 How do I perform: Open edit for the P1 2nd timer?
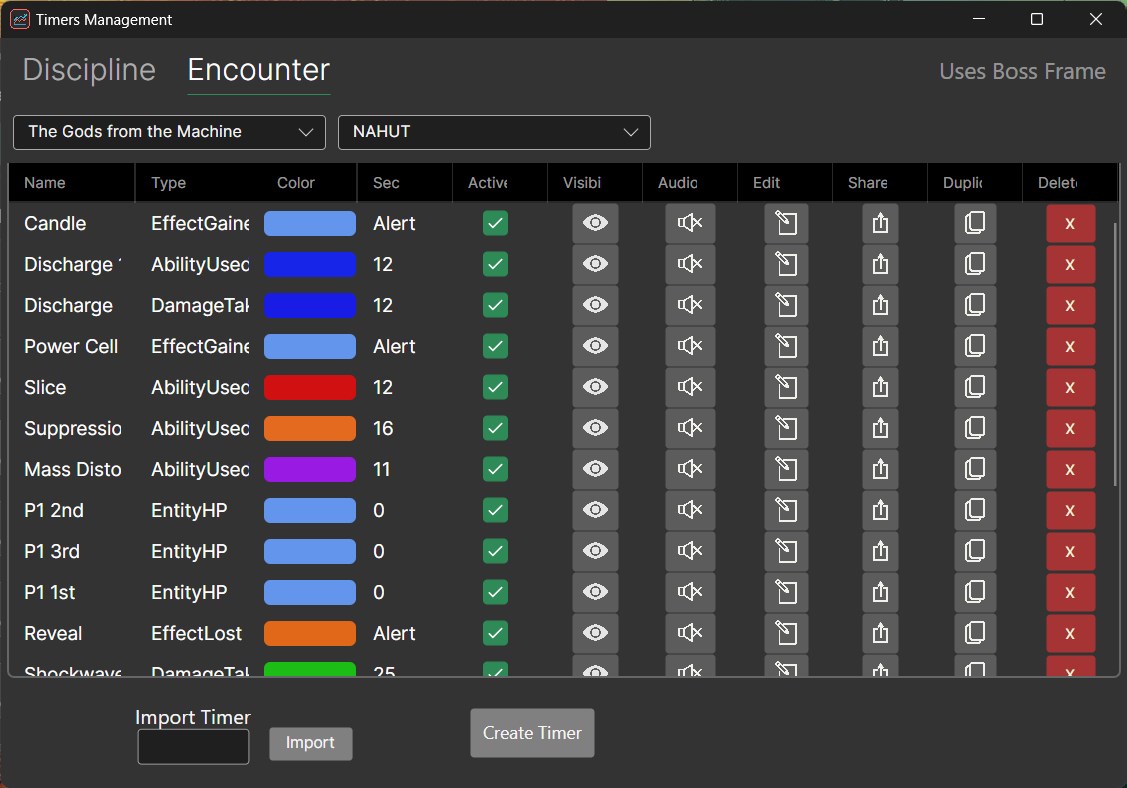tap(786, 510)
